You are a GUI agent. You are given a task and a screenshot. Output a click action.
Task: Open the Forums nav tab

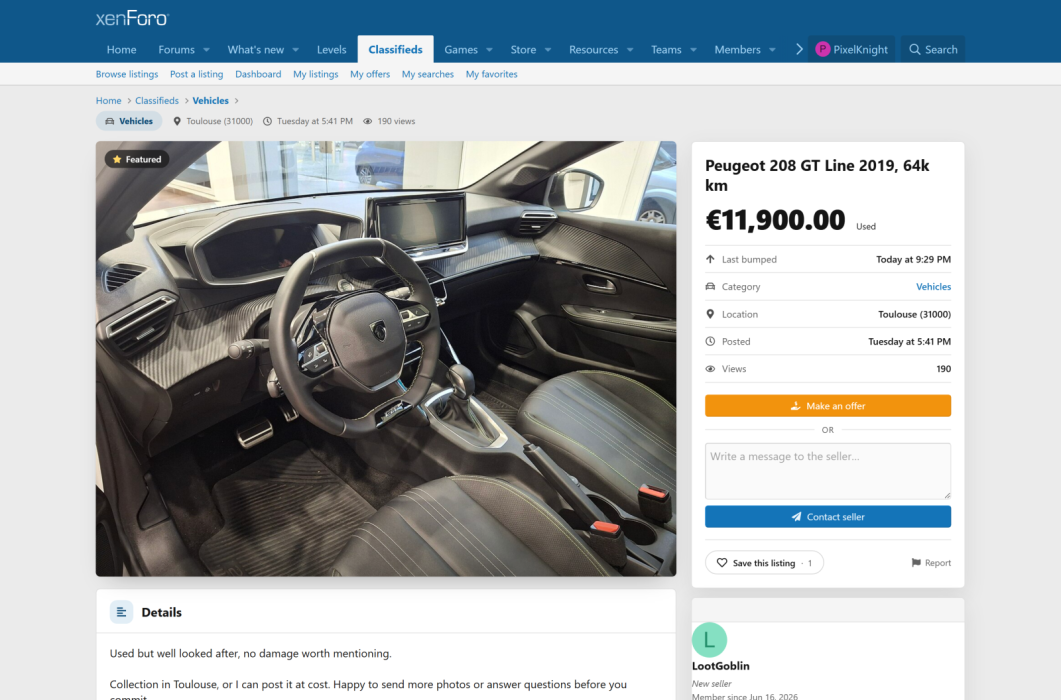[177, 49]
